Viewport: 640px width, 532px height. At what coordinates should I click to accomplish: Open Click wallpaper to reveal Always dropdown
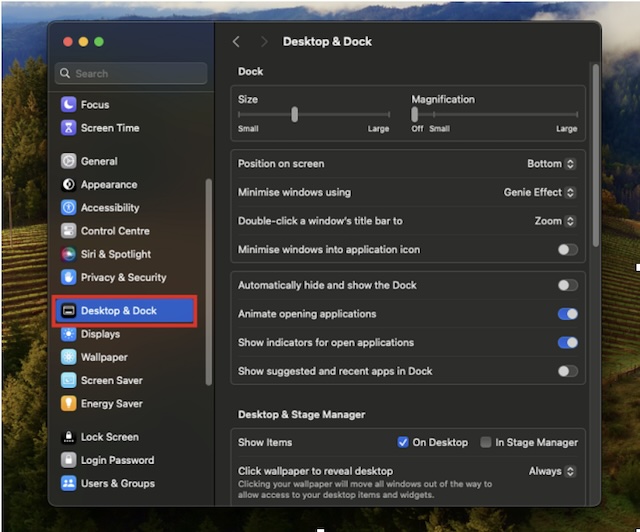(552, 471)
